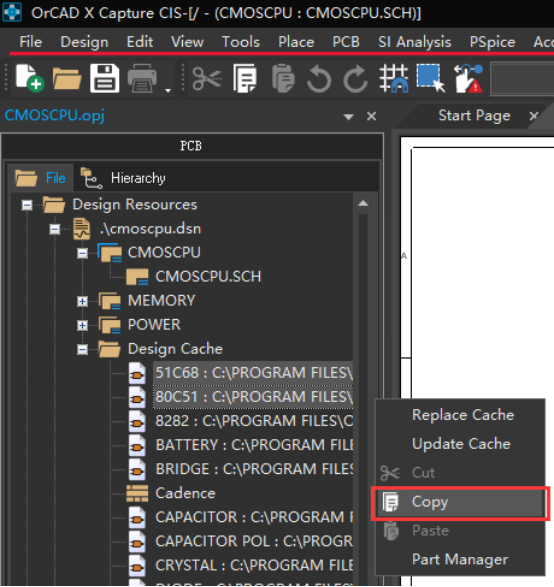Screen dimensions: 554x587
Task: Click the project tree scroll-up arrow
Action: 363,203
